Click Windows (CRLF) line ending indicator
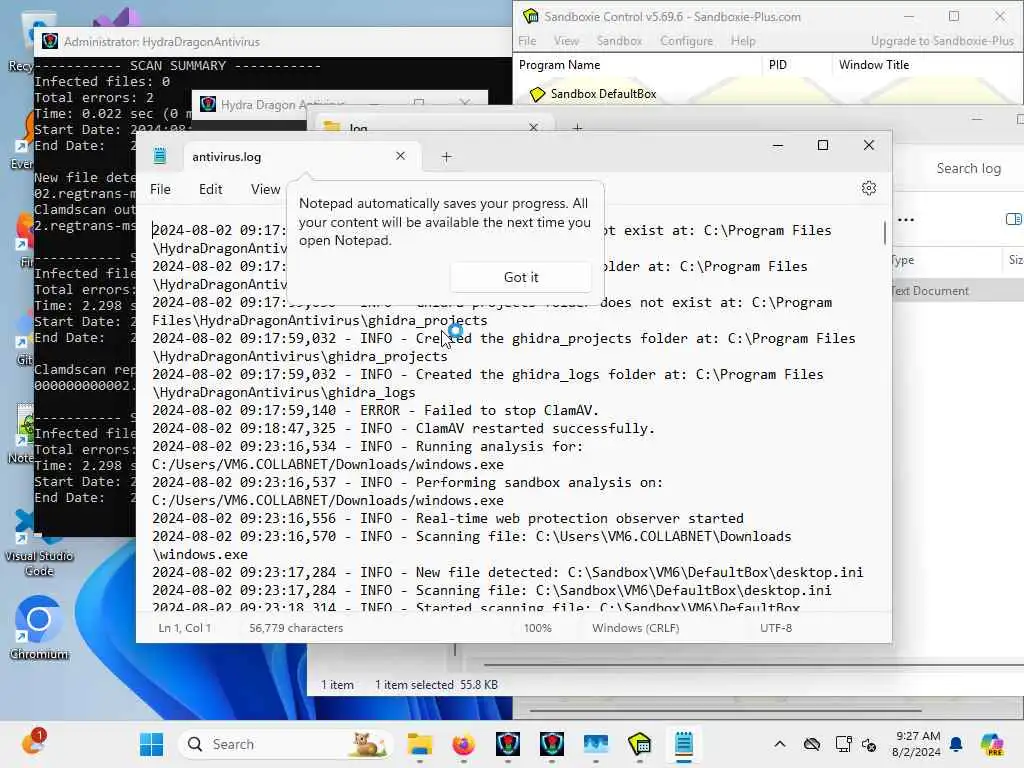This screenshot has height=768, width=1024. (x=635, y=628)
